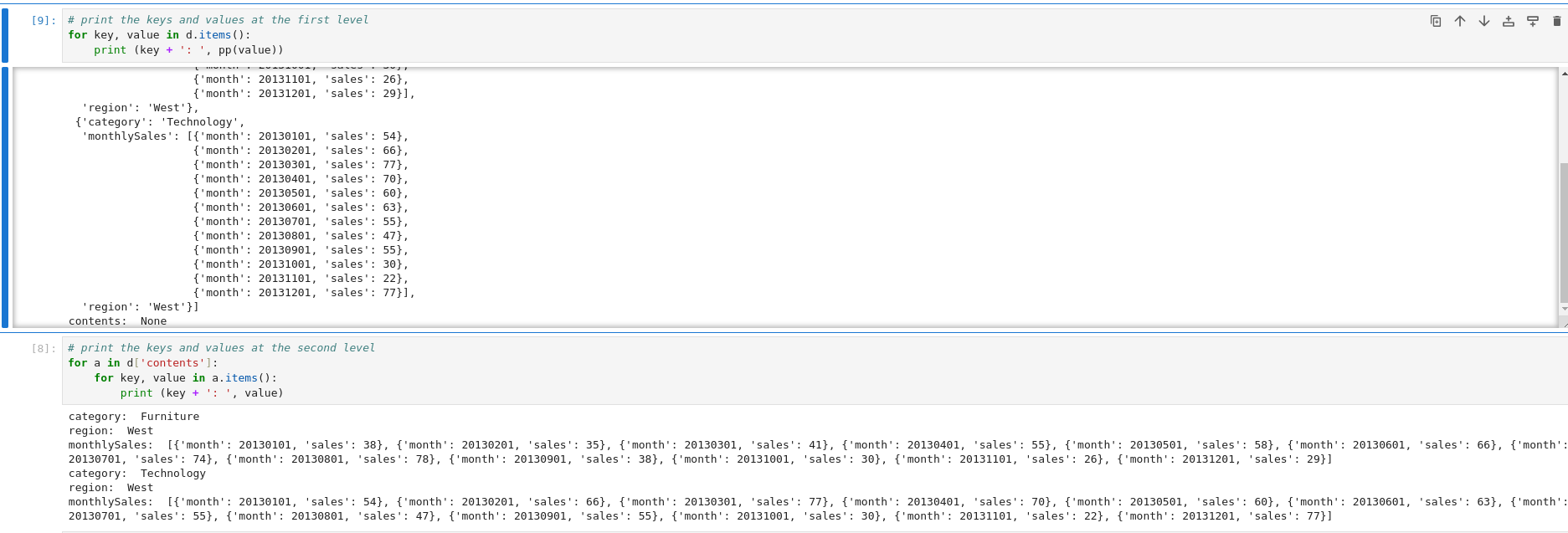Click the 'contents' string in cell 8
The image size is (1568, 533).
click(x=172, y=363)
